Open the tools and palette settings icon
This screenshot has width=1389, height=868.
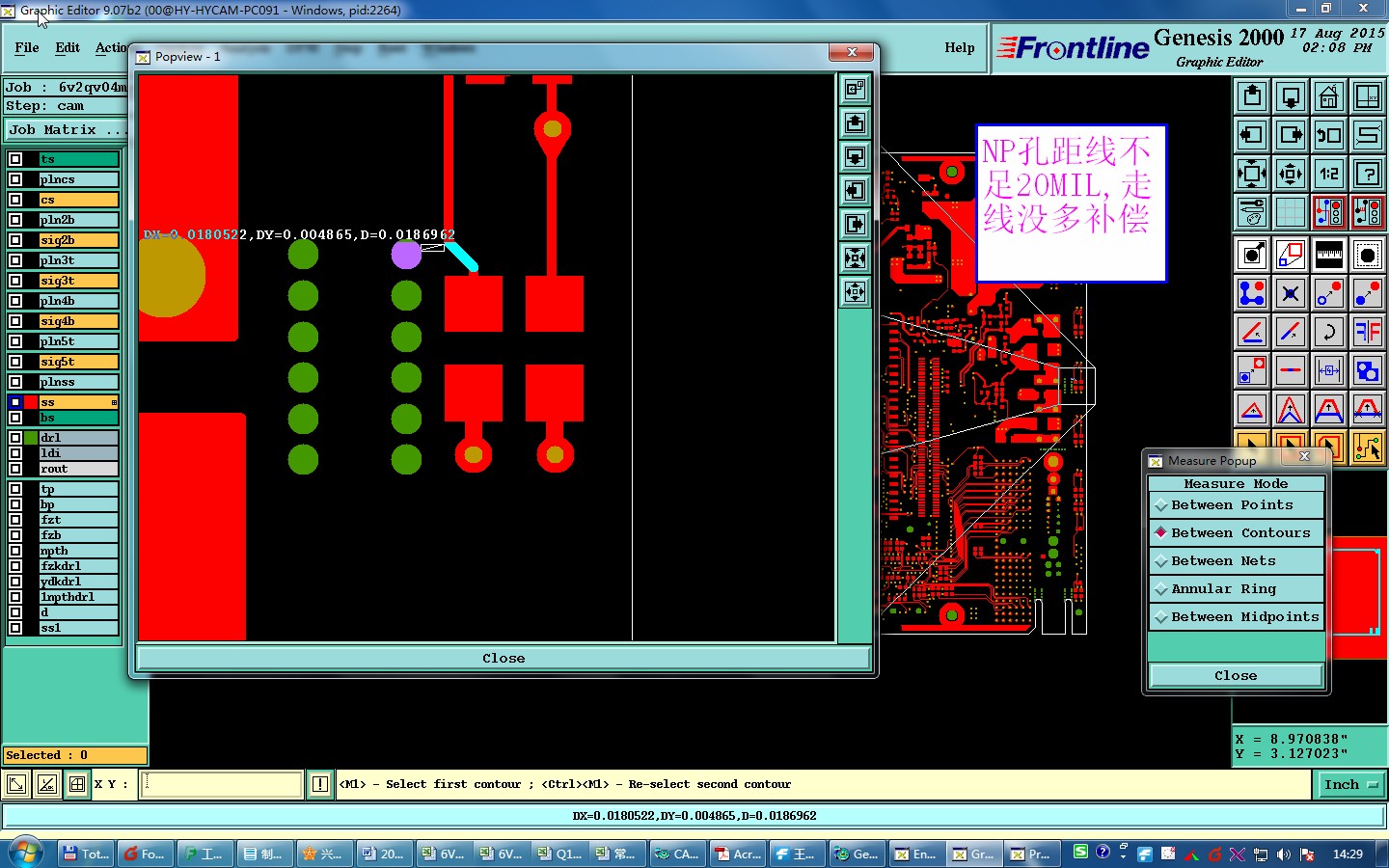pyautogui.click(x=1252, y=212)
